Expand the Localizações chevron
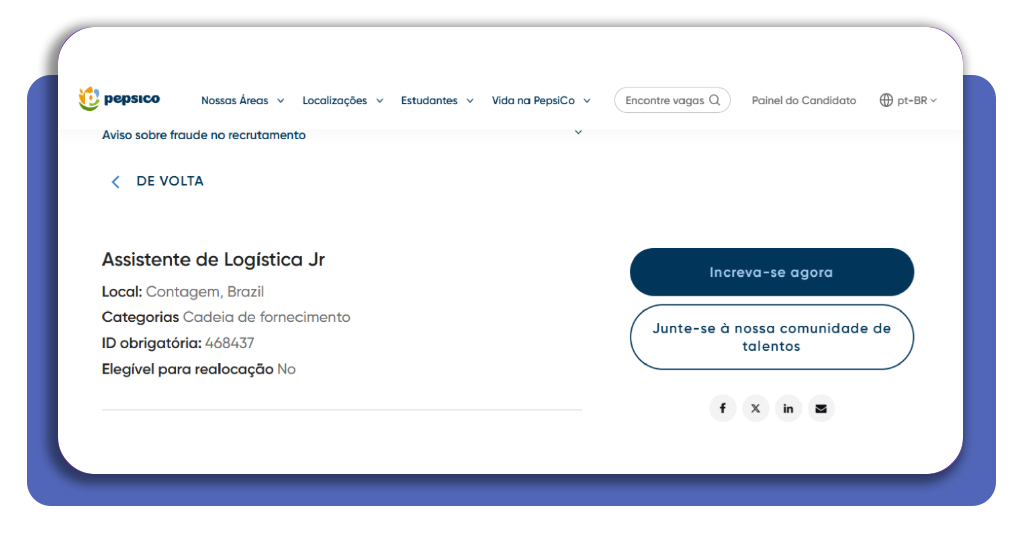 [379, 101]
